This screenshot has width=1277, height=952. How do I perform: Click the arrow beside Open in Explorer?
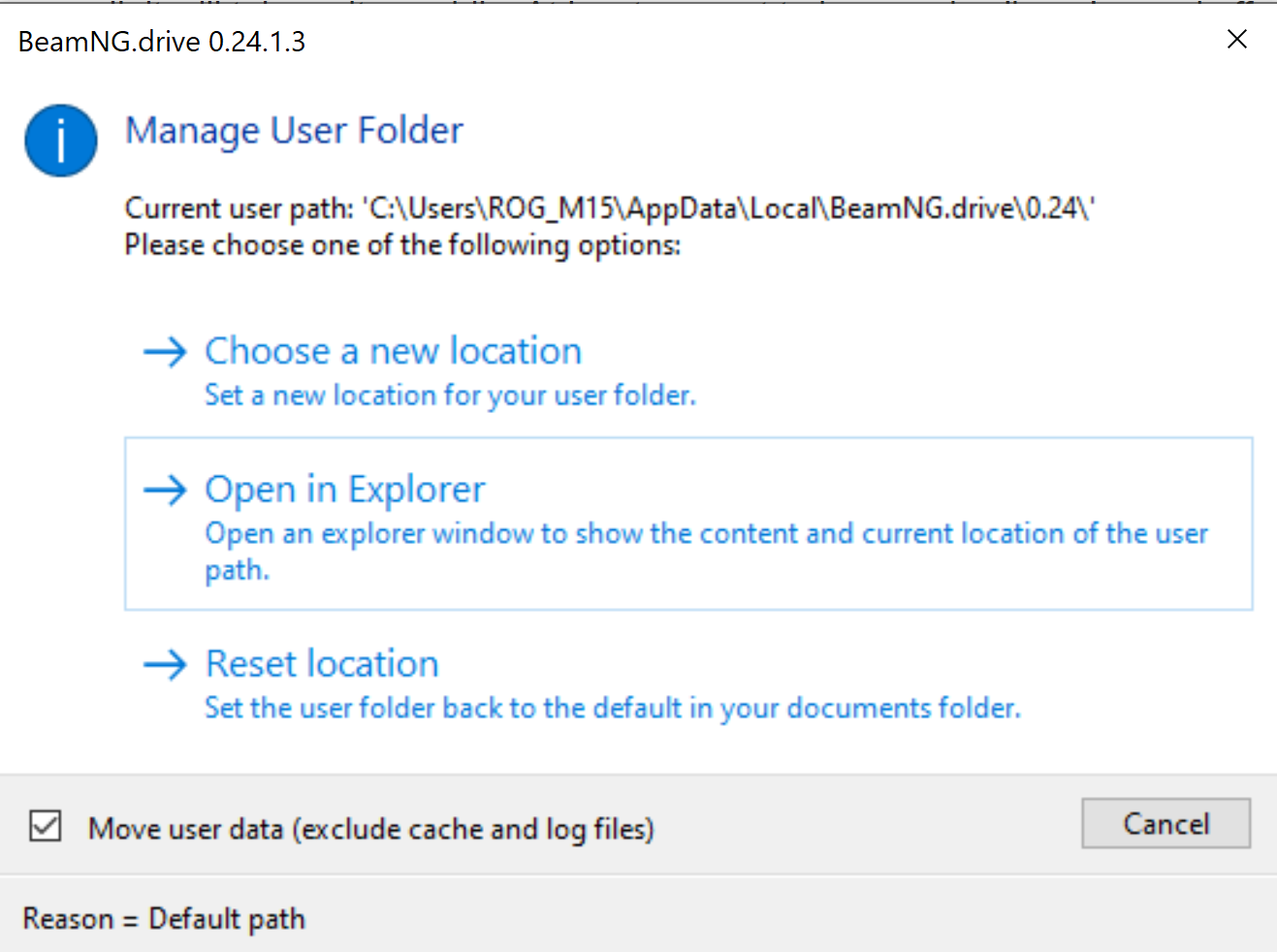(165, 490)
